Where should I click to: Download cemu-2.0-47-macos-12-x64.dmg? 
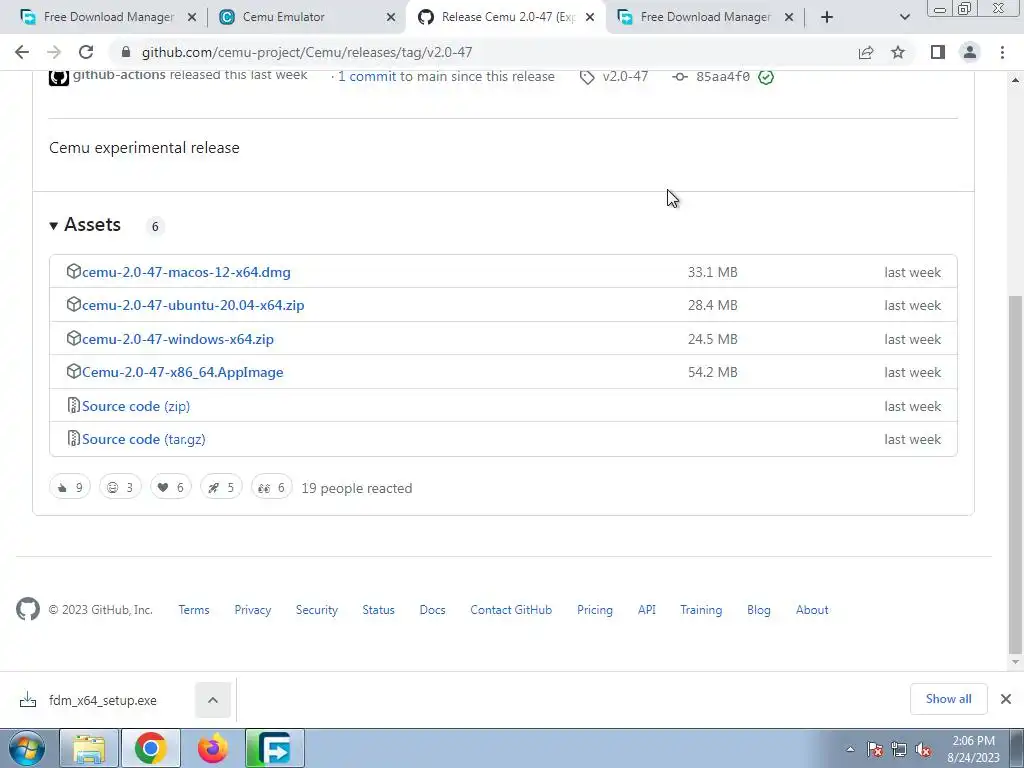coord(186,272)
